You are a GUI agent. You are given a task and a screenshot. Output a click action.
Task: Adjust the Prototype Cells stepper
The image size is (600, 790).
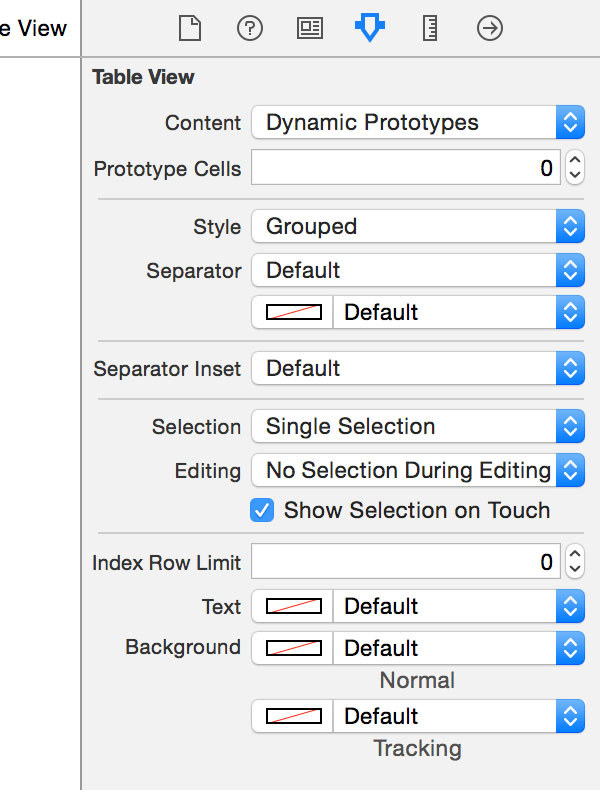pos(575,167)
